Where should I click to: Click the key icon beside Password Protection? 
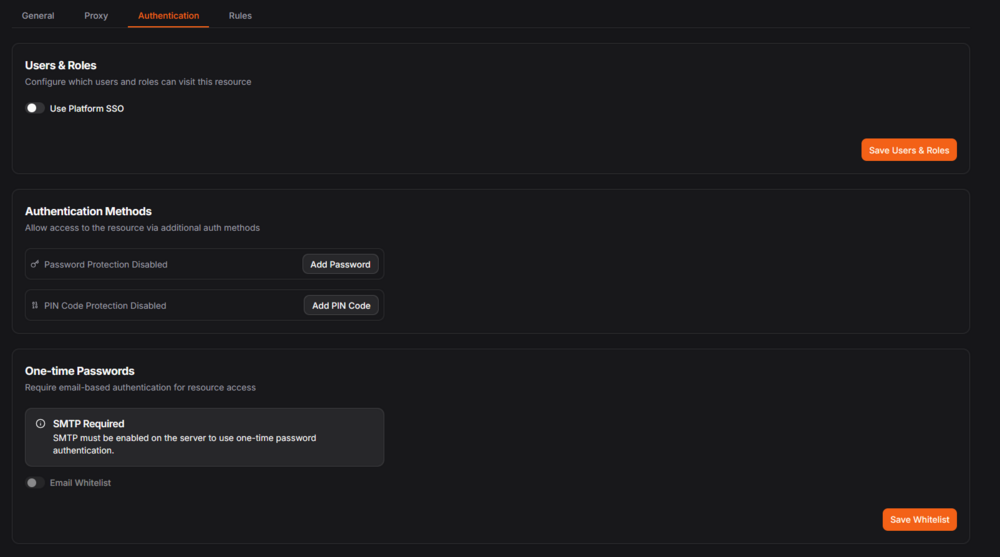click(x=35, y=264)
